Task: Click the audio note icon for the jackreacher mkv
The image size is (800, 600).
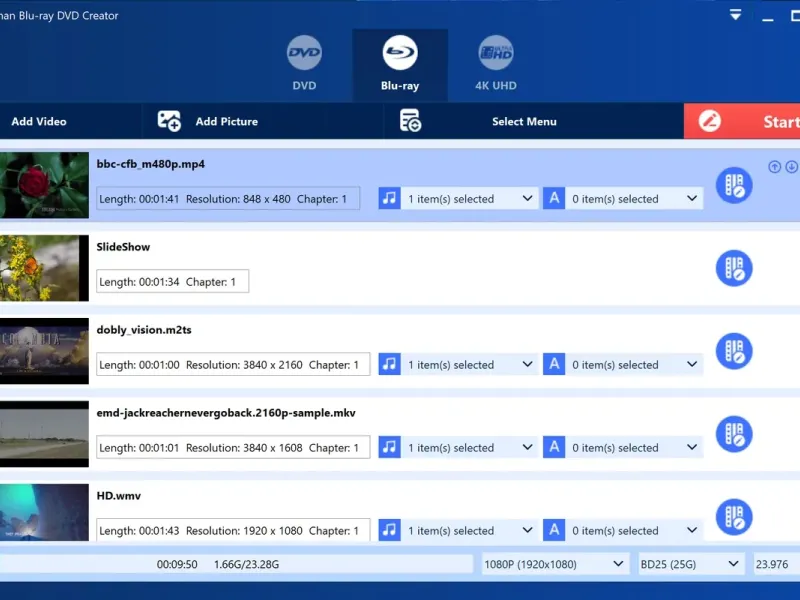Action: [x=389, y=447]
